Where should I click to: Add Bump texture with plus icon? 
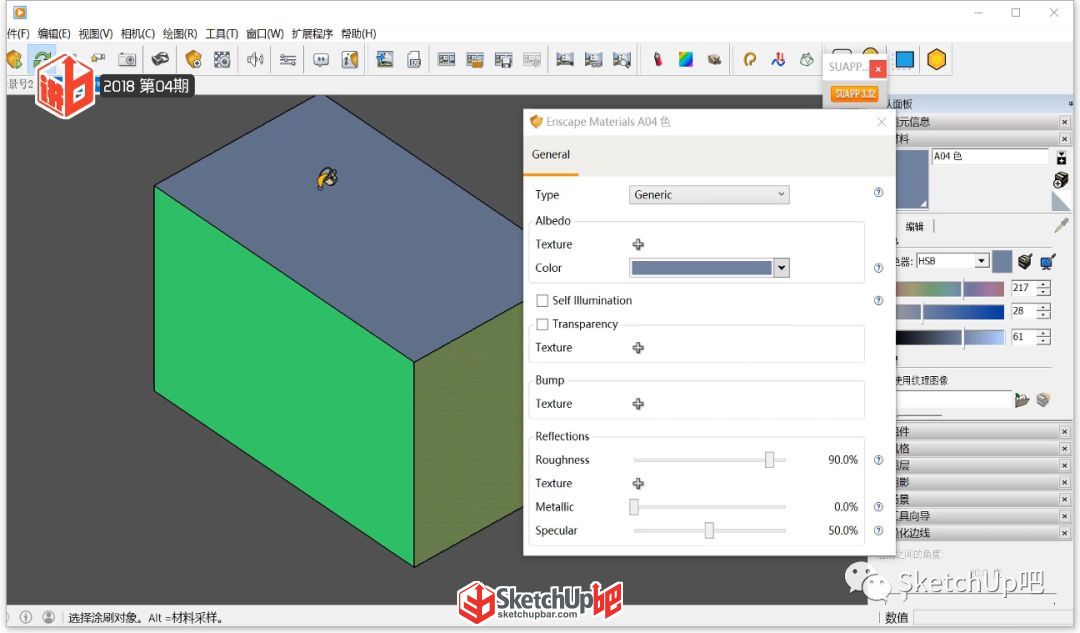638,404
